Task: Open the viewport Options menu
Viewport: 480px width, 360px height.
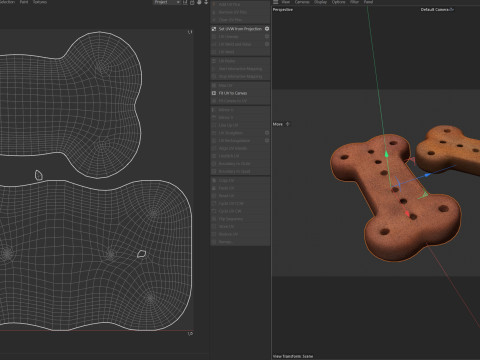Action: tap(338, 2)
